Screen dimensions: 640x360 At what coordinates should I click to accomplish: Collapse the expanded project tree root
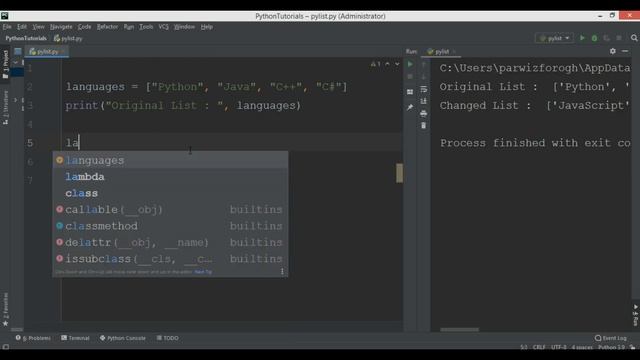pyautogui.click(x=16, y=63)
